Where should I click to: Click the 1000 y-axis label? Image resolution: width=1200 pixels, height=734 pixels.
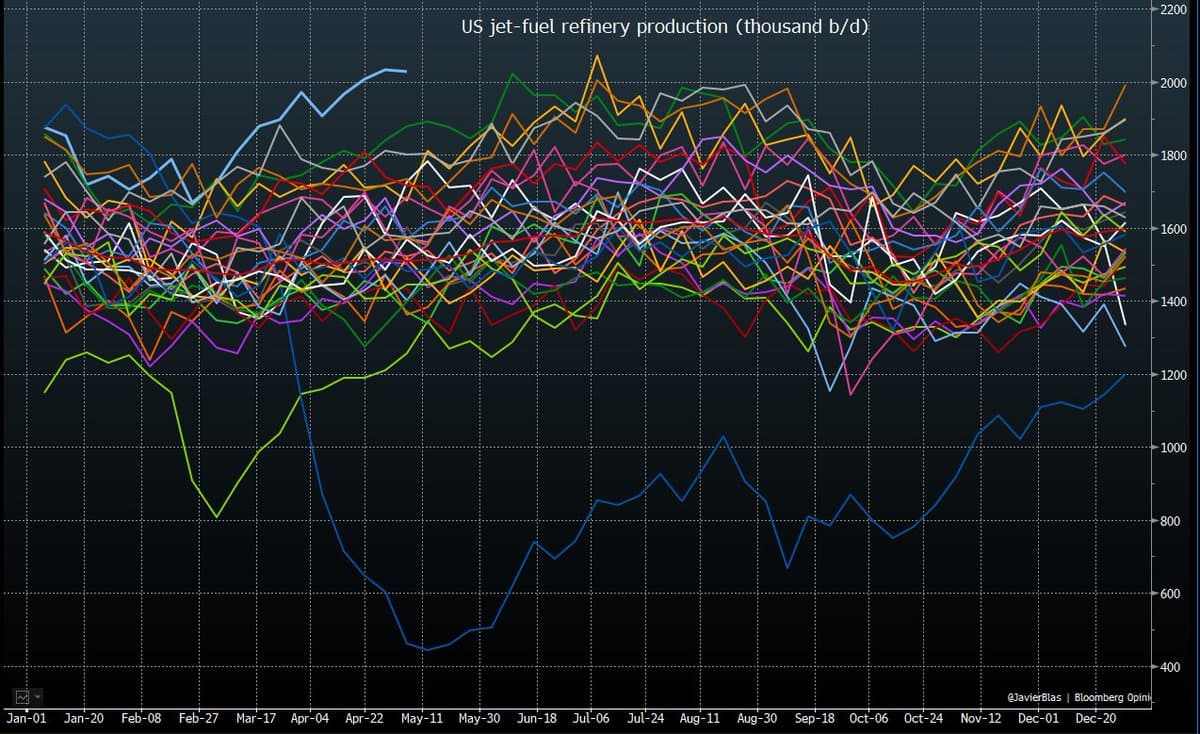coord(1174,447)
